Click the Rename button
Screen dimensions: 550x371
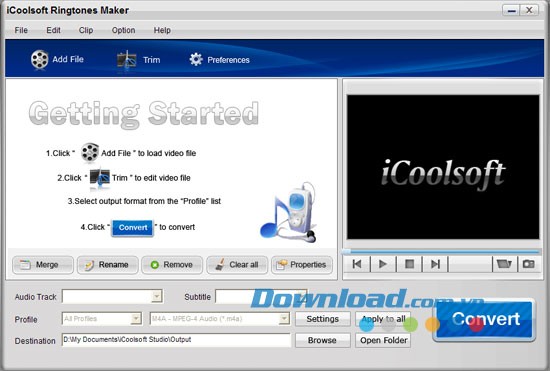point(108,265)
